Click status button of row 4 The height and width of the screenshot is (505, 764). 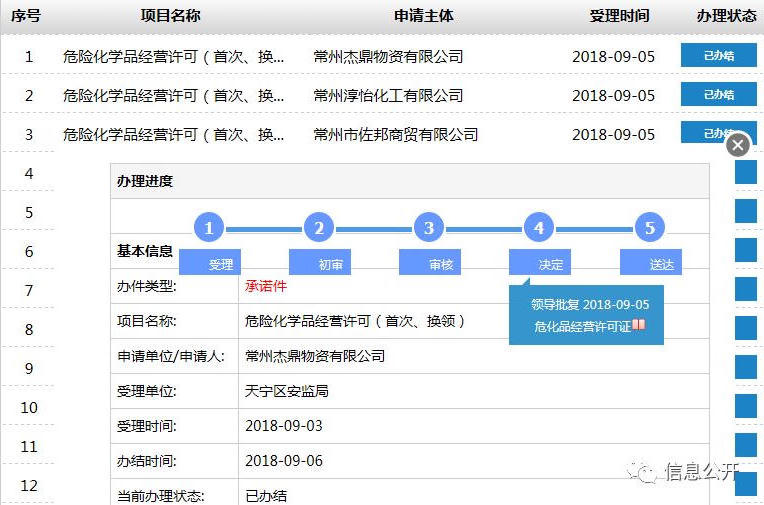(x=745, y=172)
